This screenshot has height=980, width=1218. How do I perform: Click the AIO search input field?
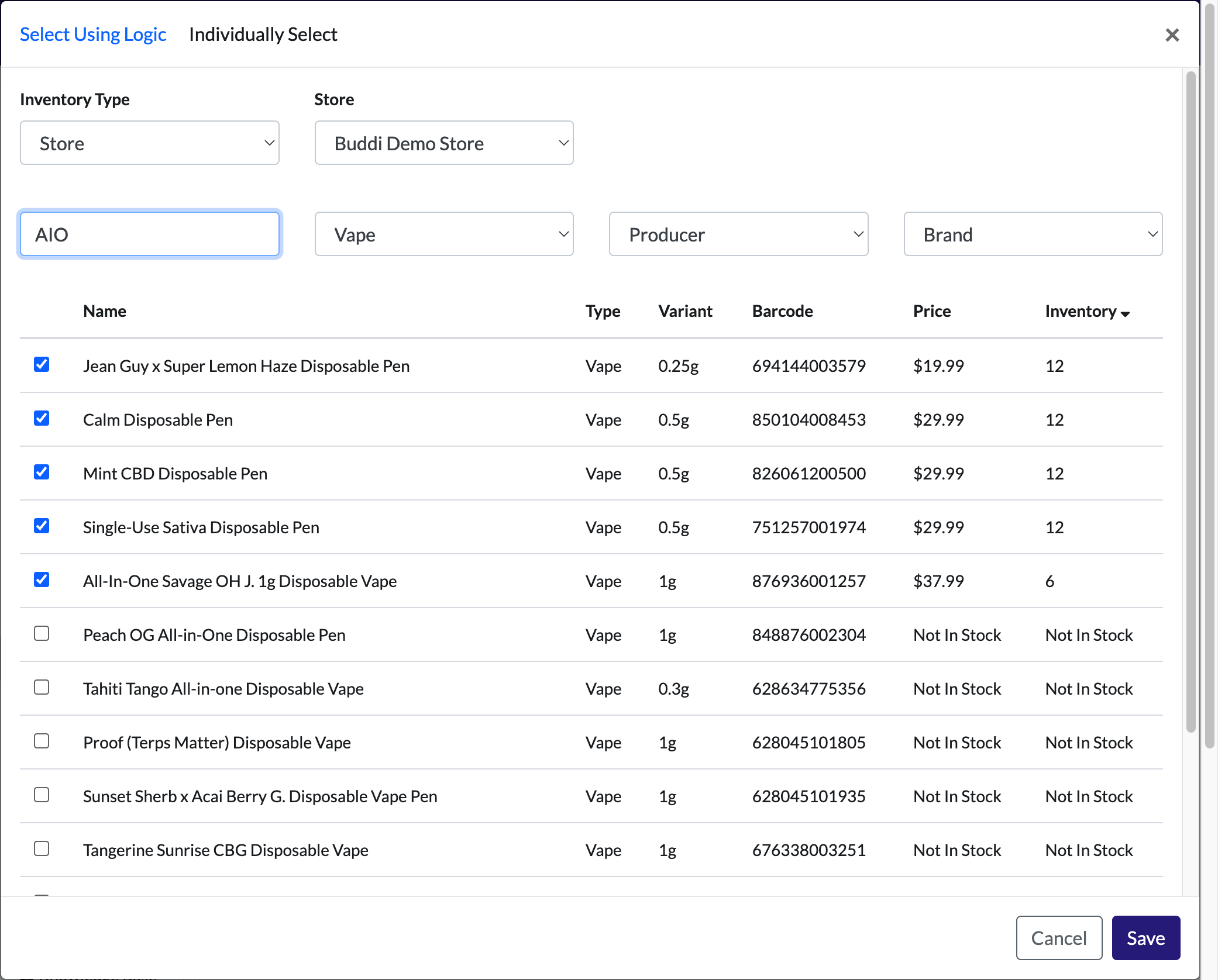coord(150,234)
